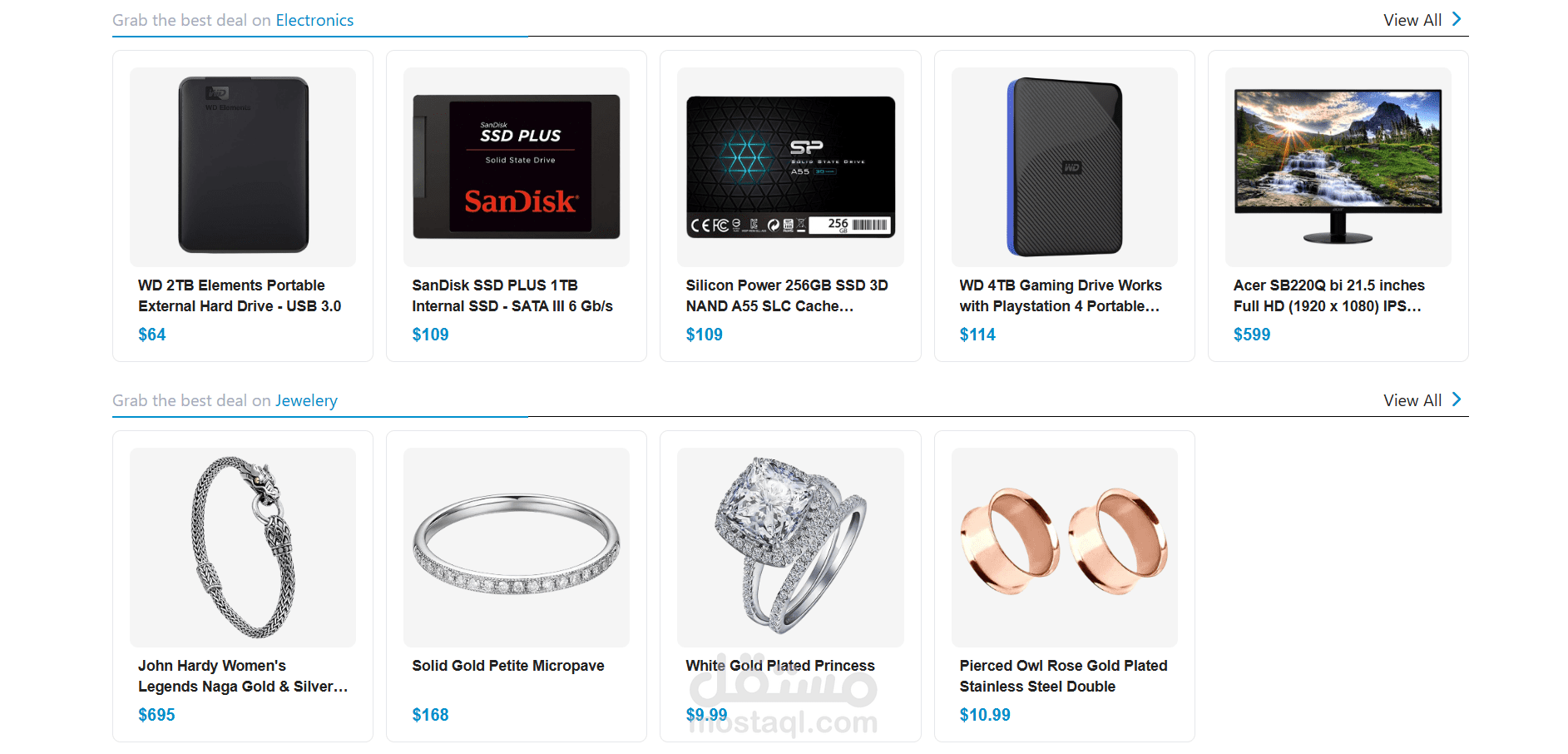Select the Silicon Power 256GB SSD image
The height and width of the screenshot is (754, 1568).
tap(790, 166)
